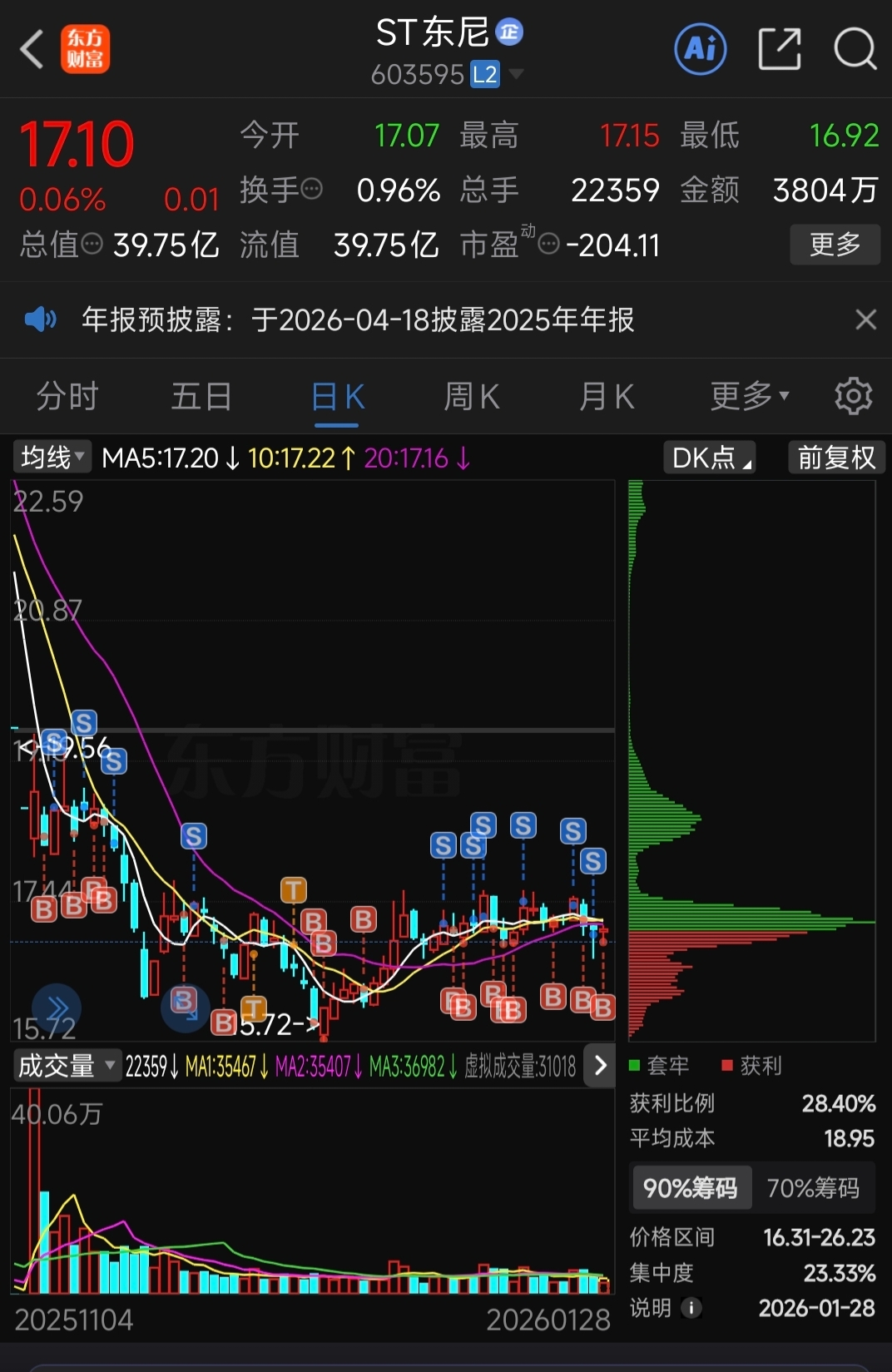892x1372 pixels.
Task: Open the 前复权 adjustment selector
Action: click(836, 458)
